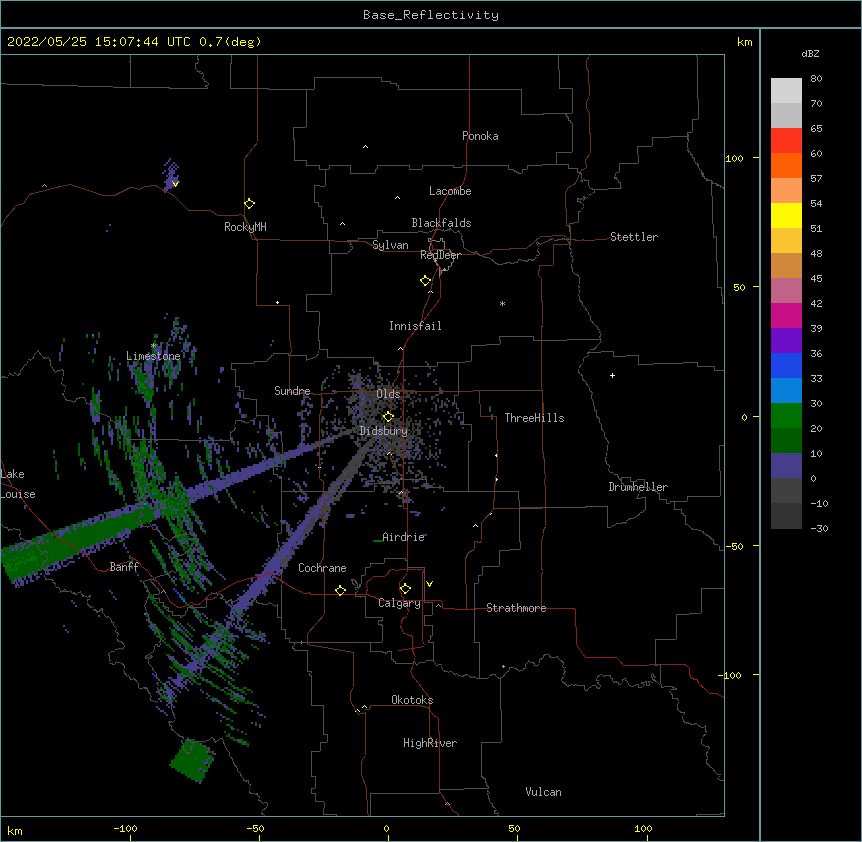Click the Airdrie label

click(404, 537)
